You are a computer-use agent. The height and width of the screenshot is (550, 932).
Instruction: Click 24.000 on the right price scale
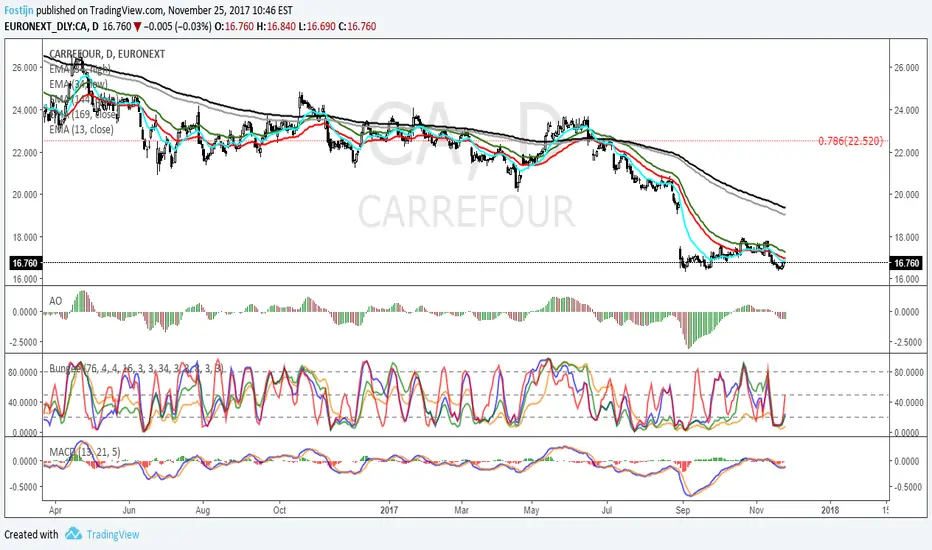pos(906,110)
